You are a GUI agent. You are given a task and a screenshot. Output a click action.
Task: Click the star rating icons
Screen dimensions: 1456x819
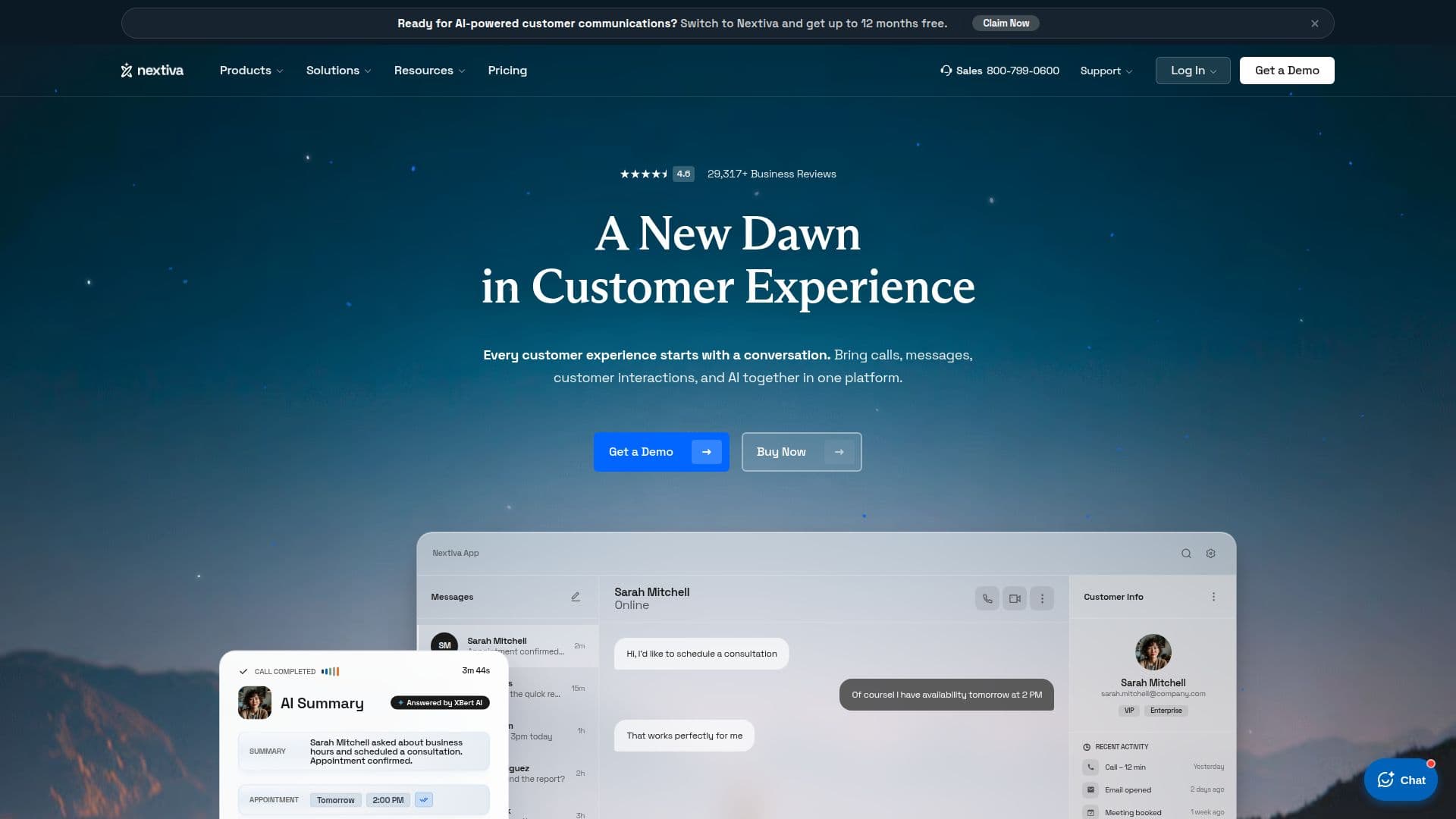point(643,174)
